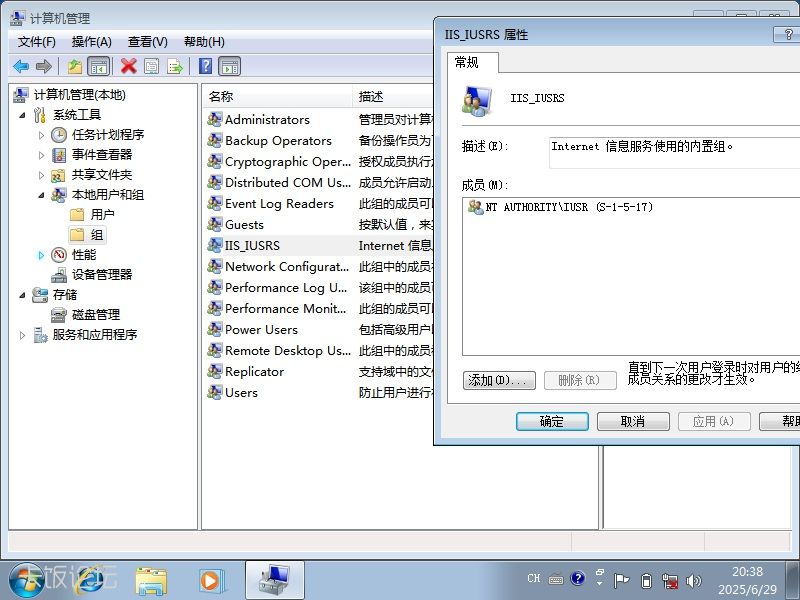Select Performance Monit... row
This screenshot has width=800, height=600.
point(319,309)
